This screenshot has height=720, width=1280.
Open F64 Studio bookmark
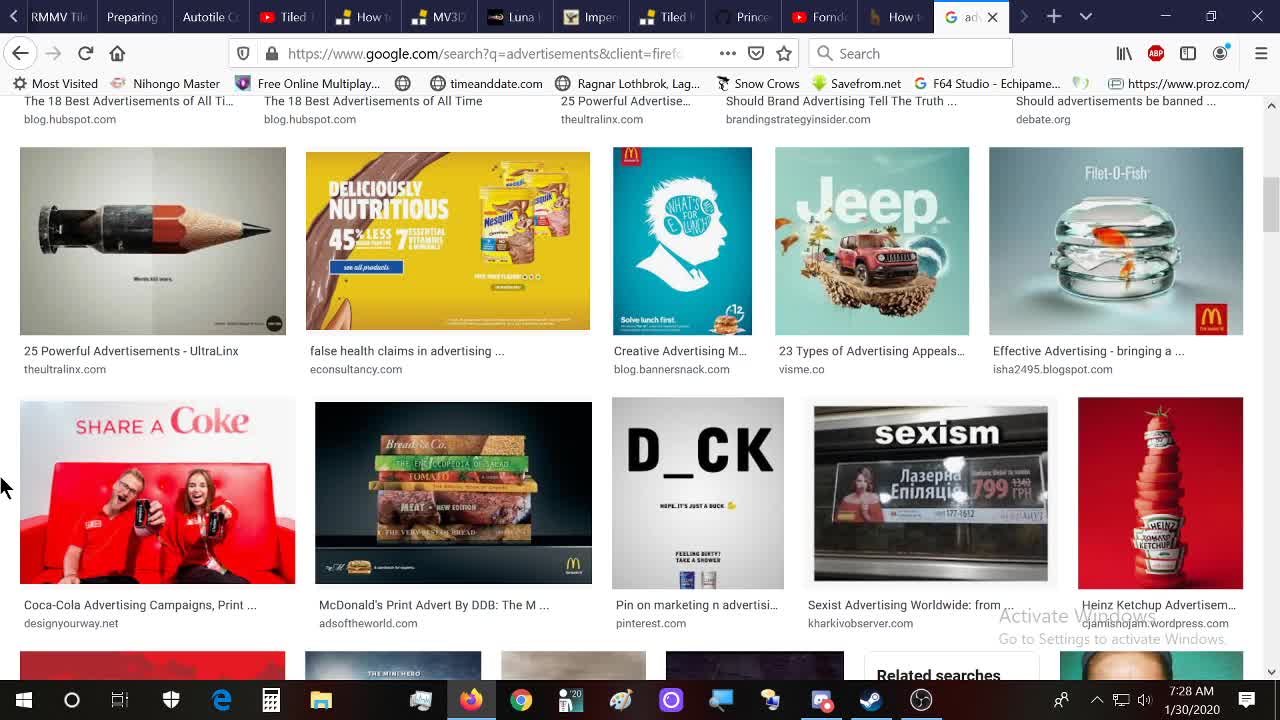(x=986, y=83)
